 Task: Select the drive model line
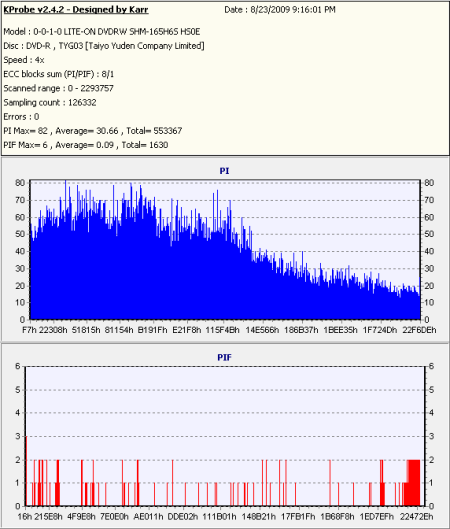102,32
